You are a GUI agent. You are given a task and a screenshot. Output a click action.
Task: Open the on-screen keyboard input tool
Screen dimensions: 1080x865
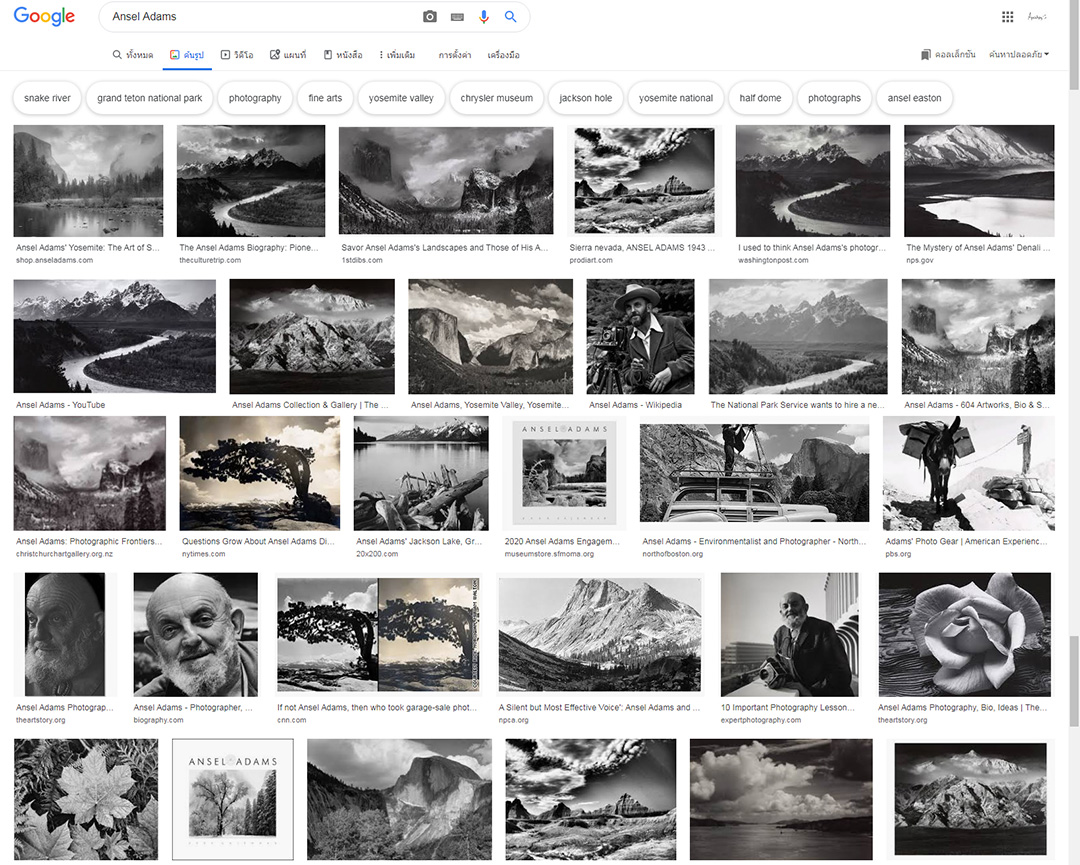(x=457, y=17)
